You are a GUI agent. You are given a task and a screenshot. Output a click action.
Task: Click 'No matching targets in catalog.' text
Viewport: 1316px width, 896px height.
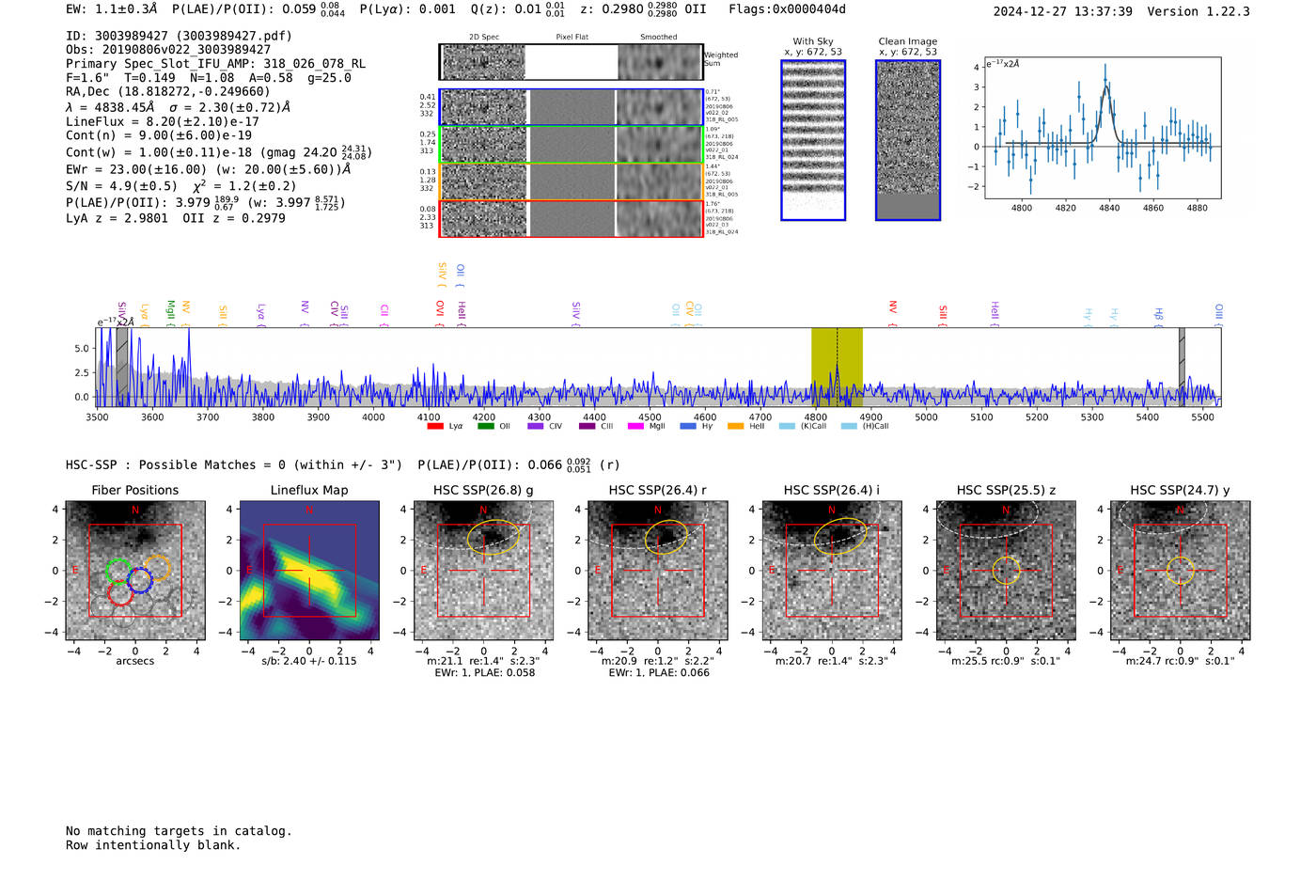coord(179,831)
